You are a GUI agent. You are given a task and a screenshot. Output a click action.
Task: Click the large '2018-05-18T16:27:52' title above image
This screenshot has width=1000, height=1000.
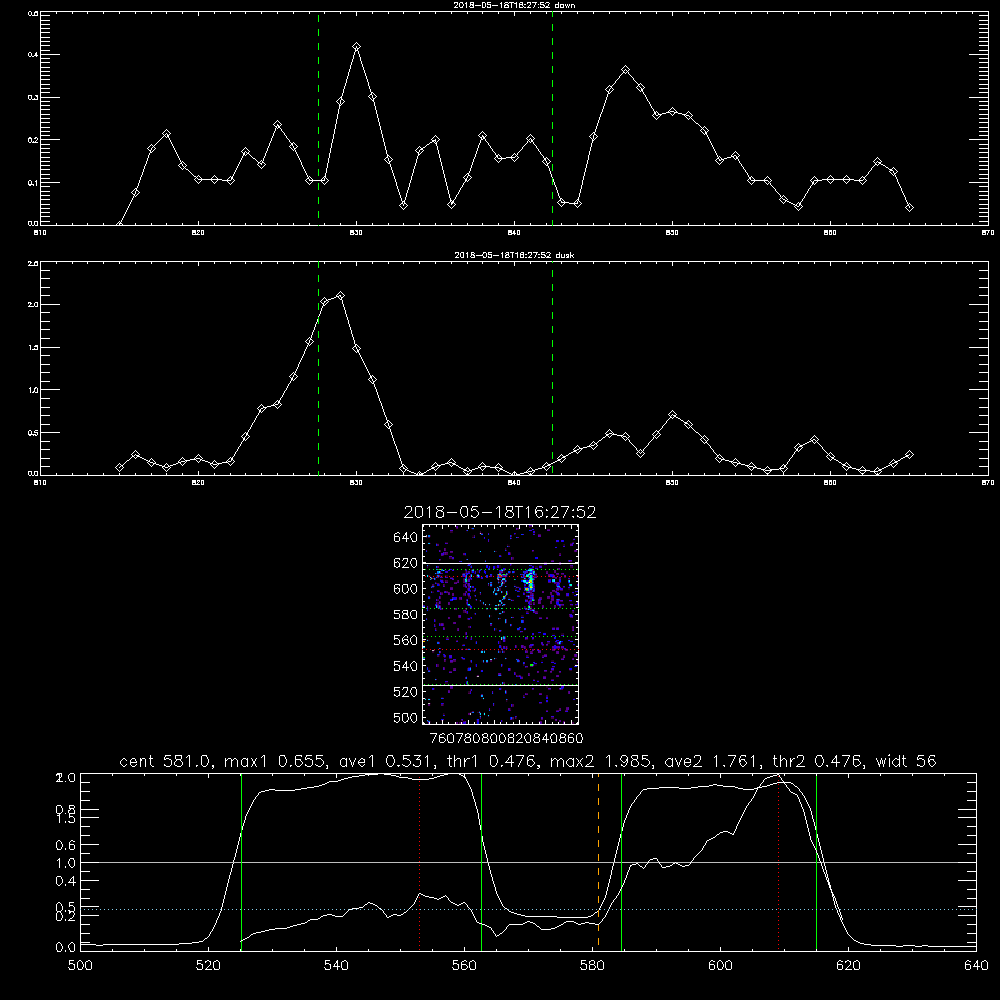(500, 512)
